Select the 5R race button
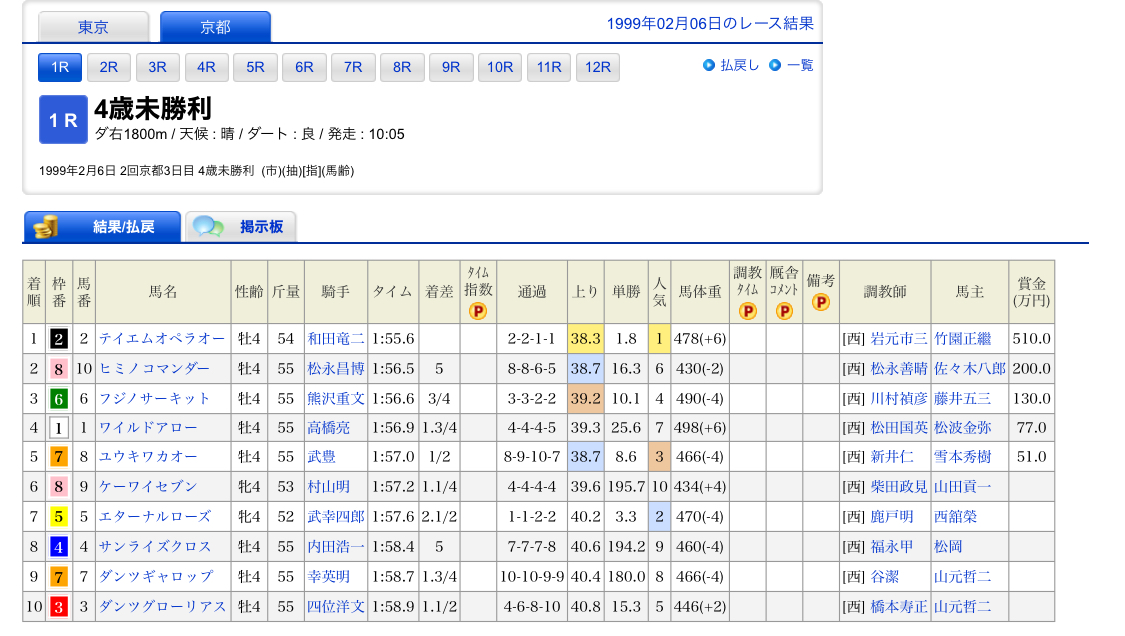 pos(255,67)
